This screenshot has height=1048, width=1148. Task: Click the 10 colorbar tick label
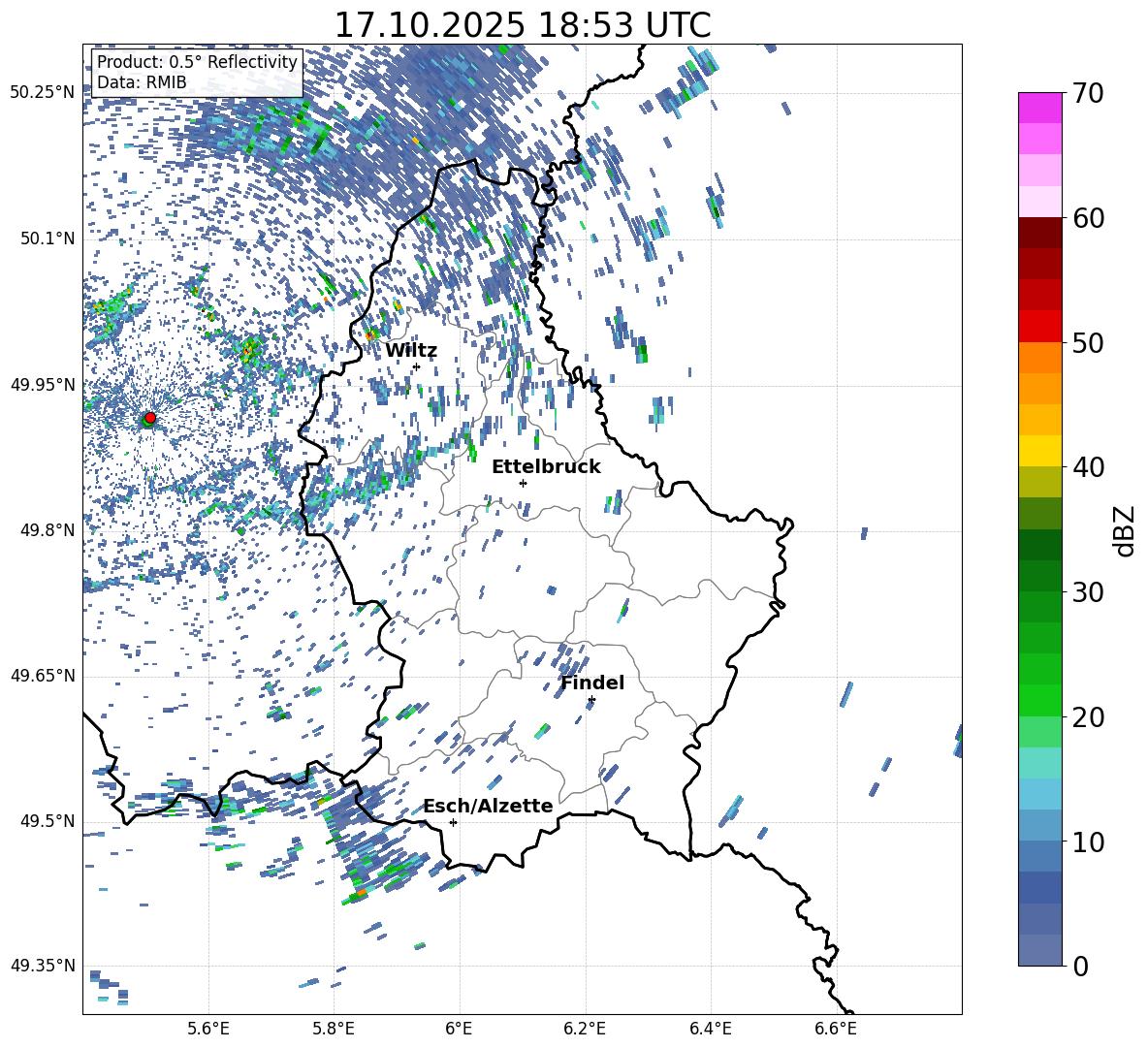1087,842
